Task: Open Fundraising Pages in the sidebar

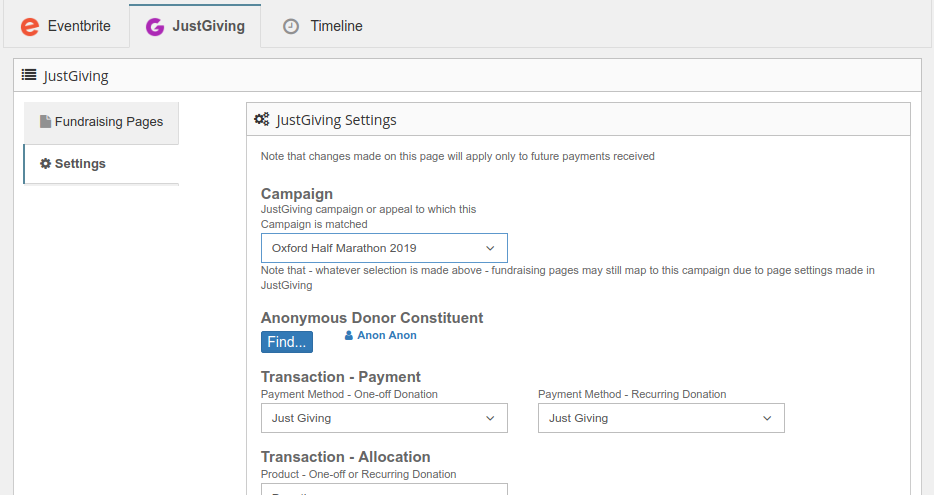Action: [x=101, y=122]
